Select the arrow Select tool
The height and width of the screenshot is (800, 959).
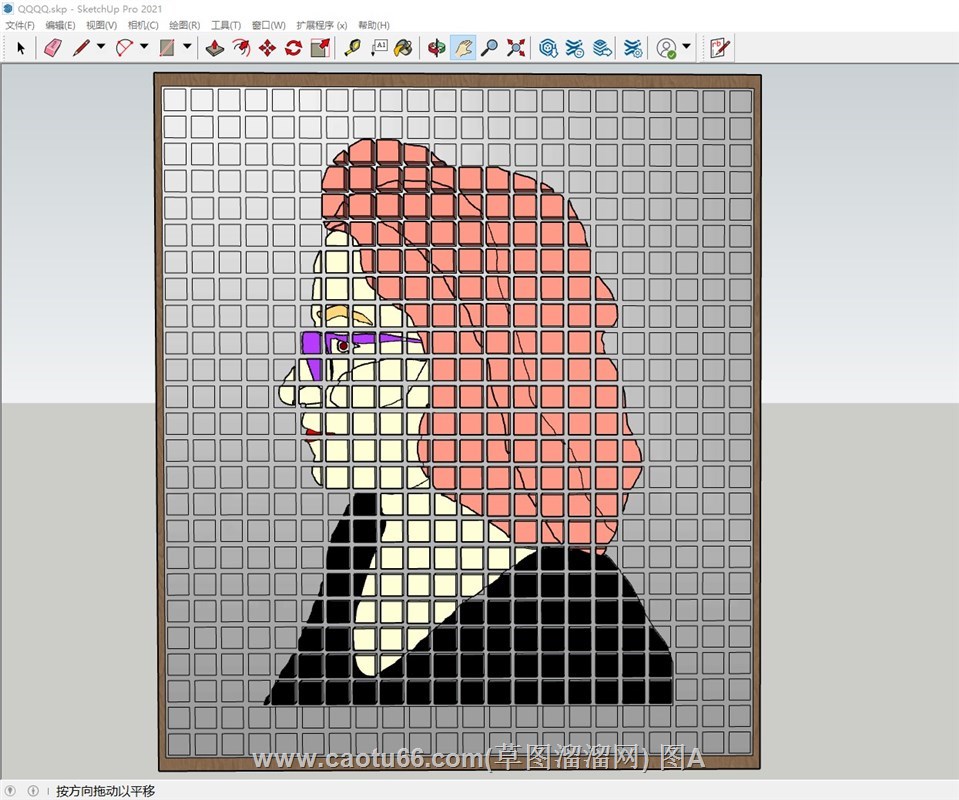pos(21,47)
